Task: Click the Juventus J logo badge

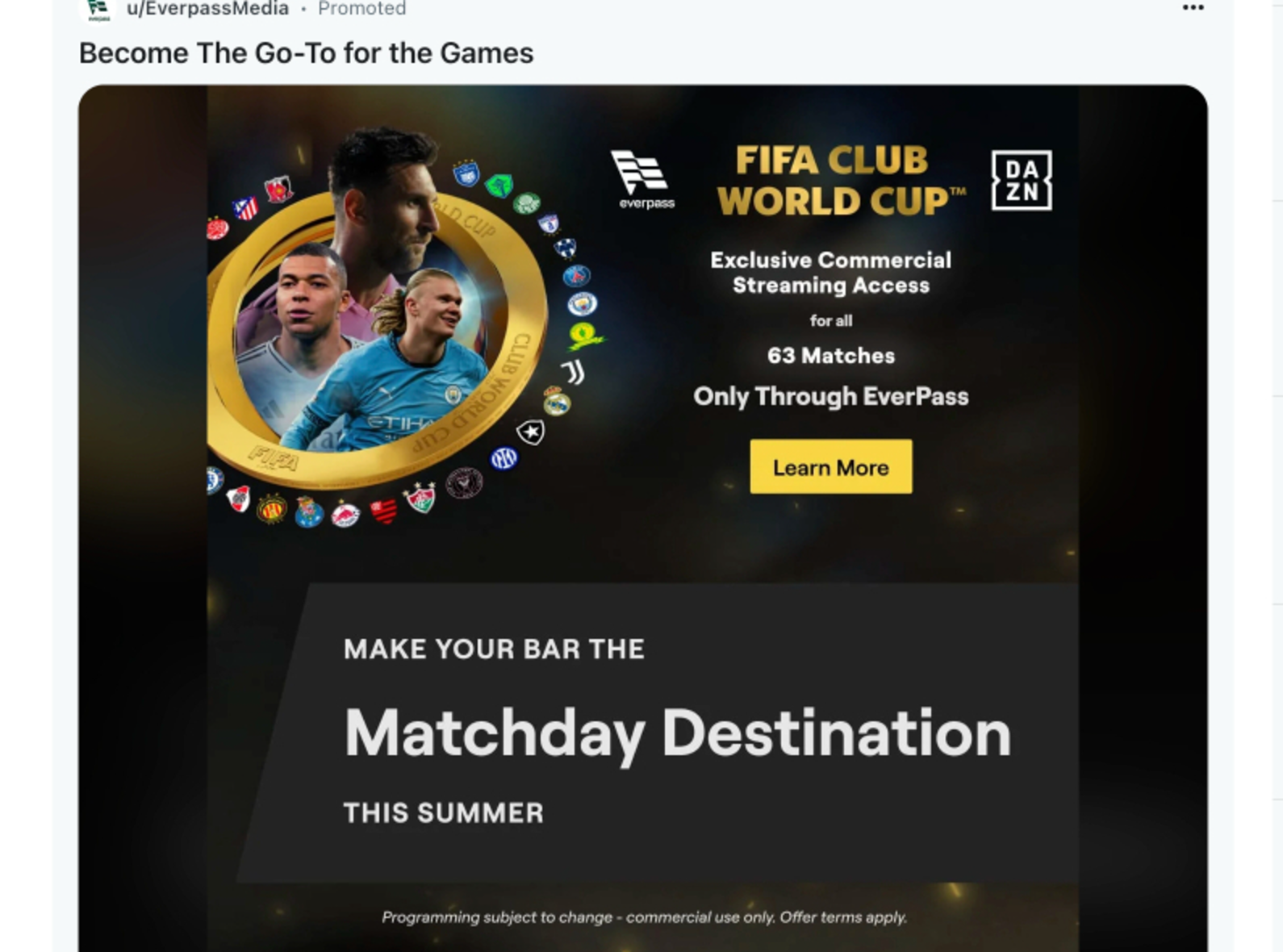Action: click(x=573, y=371)
